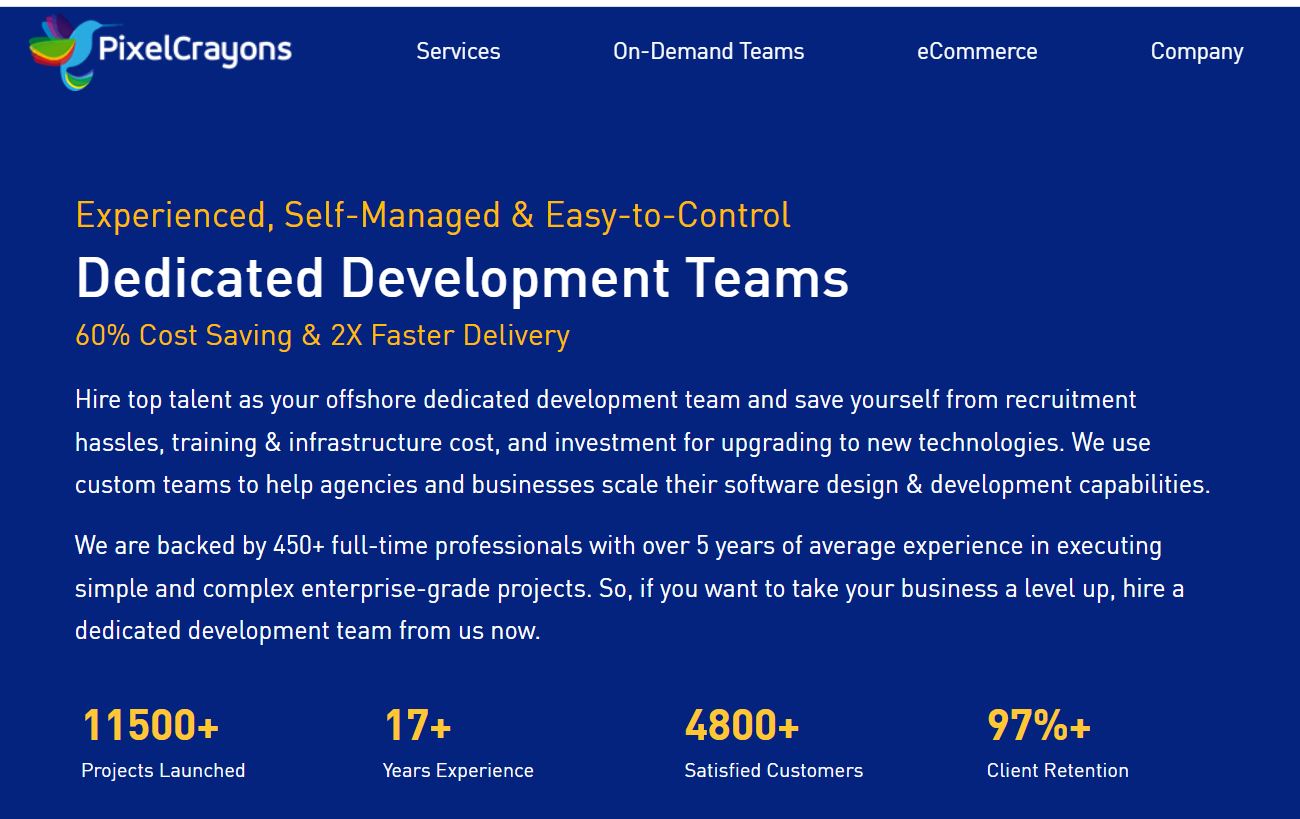Expand the eCommerce dropdown listing
Viewport: 1300px width, 819px height.
pos(977,51)
